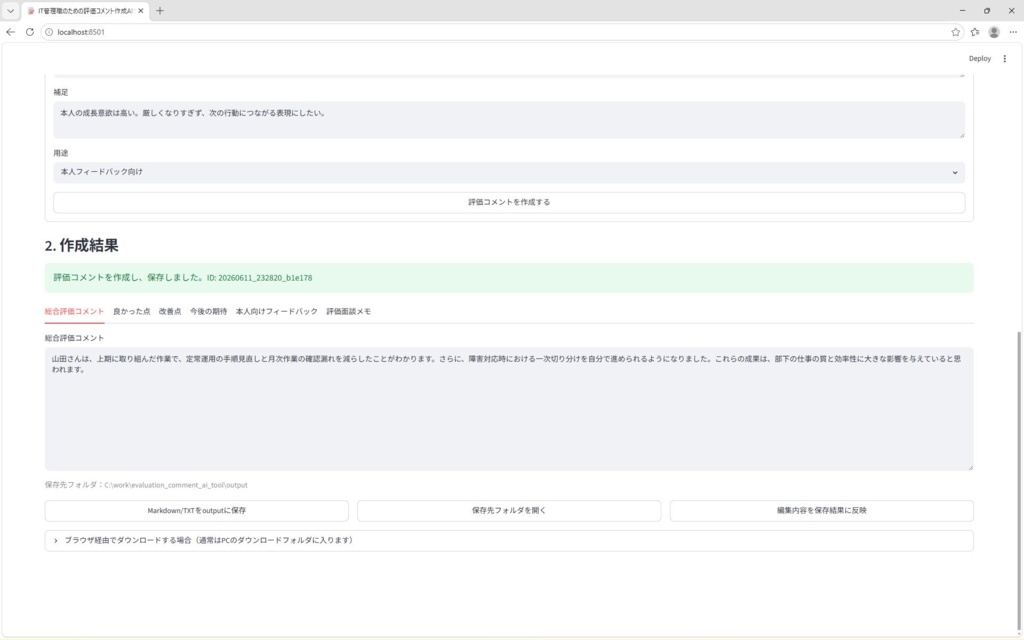Viewport: 1024px width, 640px height.
Task: Open the tab search chevron
Action: (10, 11)
